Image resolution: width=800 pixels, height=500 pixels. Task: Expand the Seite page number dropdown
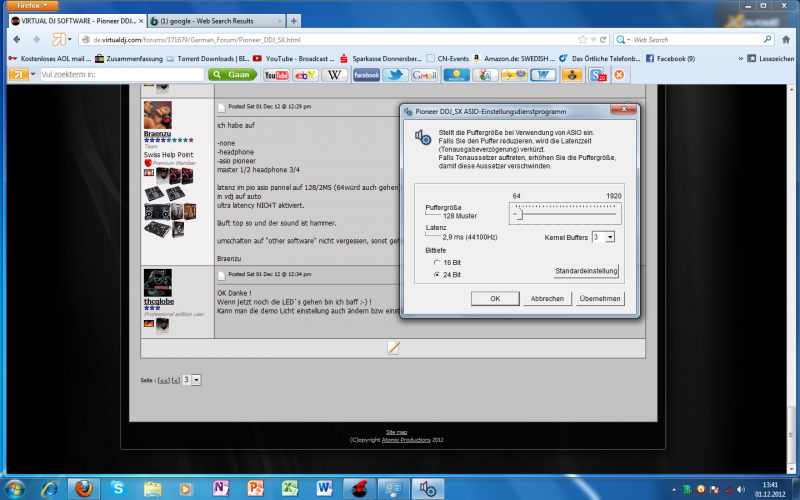coord(194,380)
